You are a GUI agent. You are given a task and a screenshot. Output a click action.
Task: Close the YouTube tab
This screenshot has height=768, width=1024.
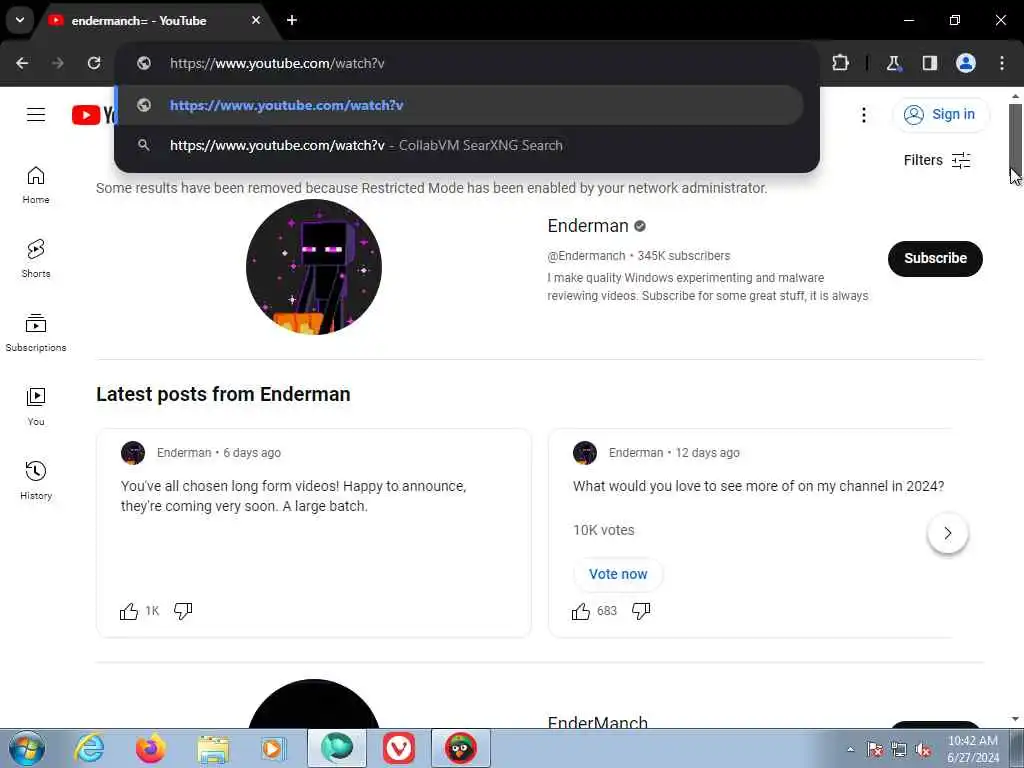(256, 20)
